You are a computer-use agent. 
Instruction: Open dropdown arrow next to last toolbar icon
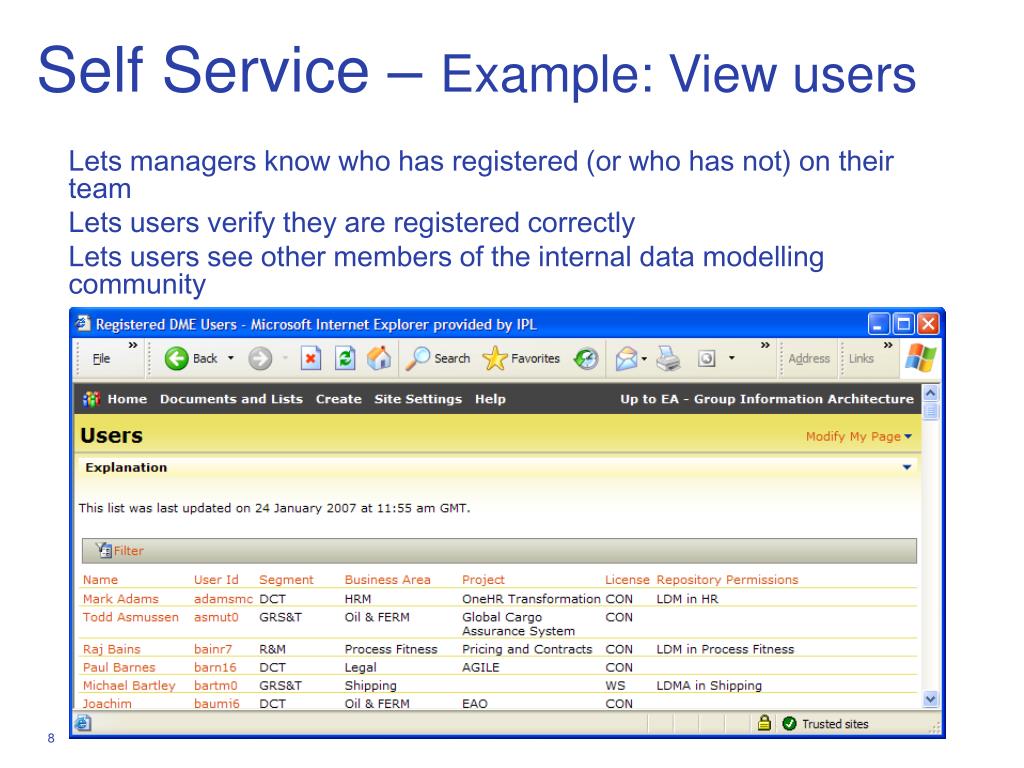[x=731, y=358]
